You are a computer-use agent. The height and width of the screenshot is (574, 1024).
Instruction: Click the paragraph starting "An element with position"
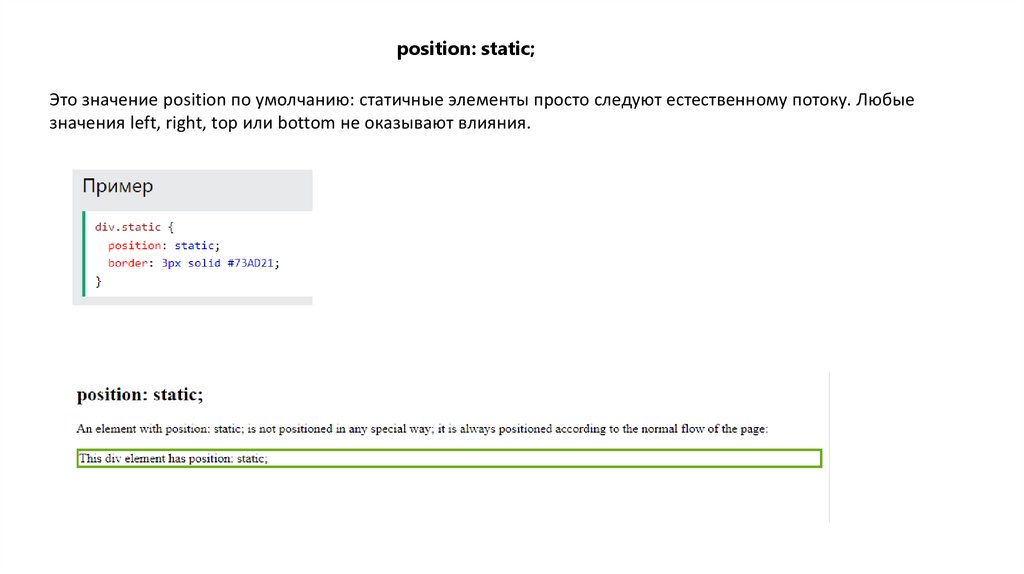(x=422, y=429)
